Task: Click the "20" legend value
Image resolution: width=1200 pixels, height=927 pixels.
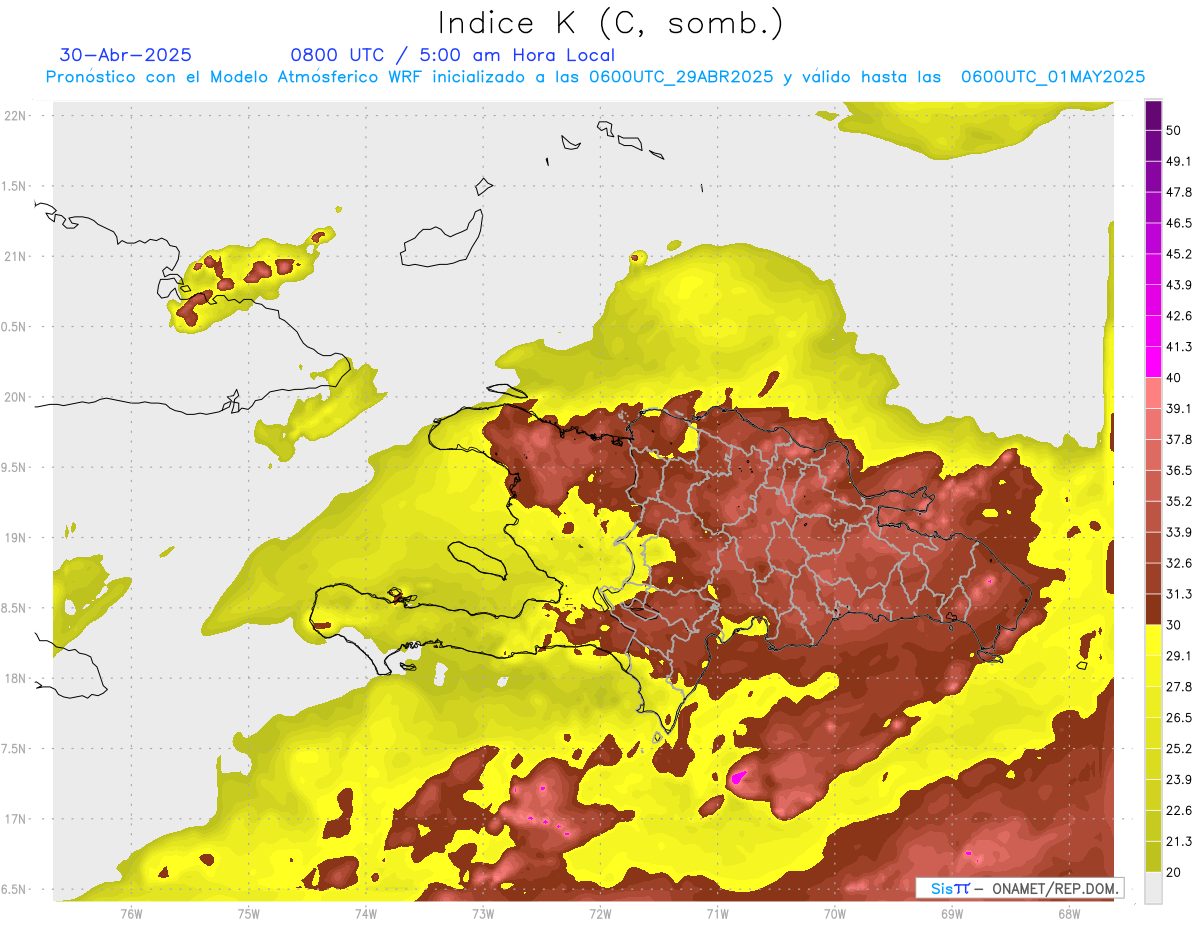Action: coord(1174,872)
